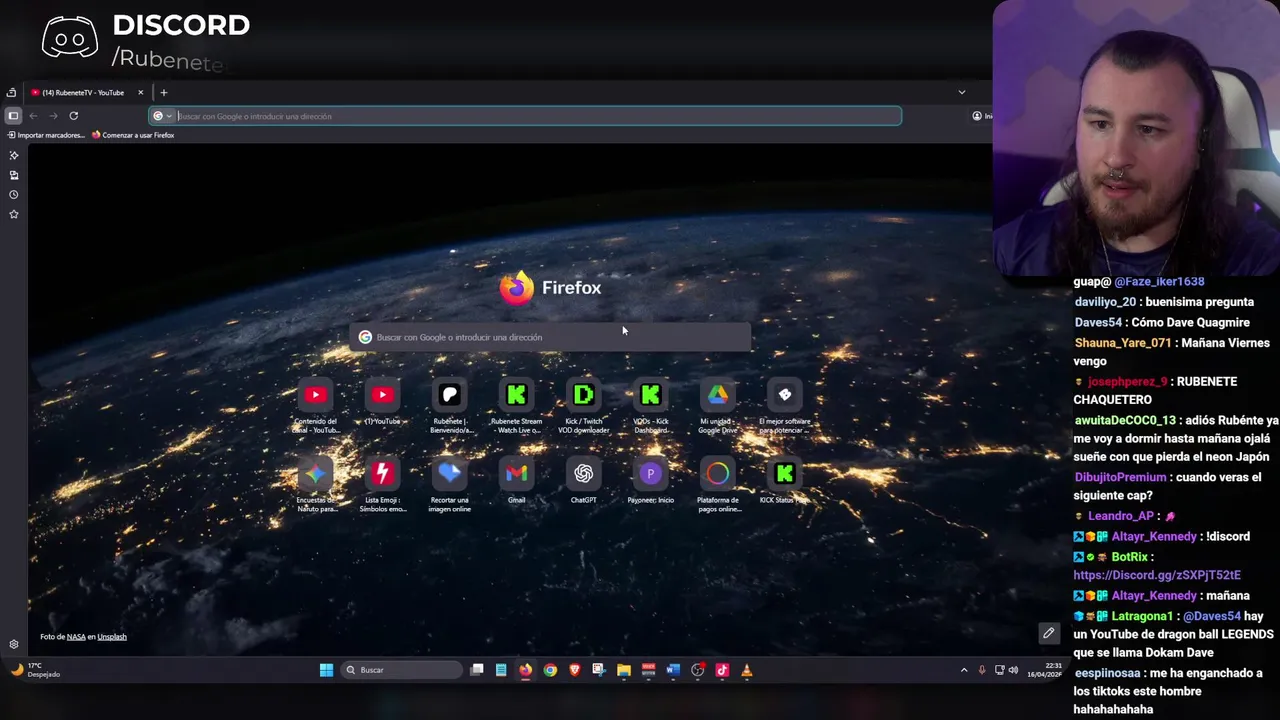
Task: Go forward with the browser forward arrow
Action: (x=53, y=116)
